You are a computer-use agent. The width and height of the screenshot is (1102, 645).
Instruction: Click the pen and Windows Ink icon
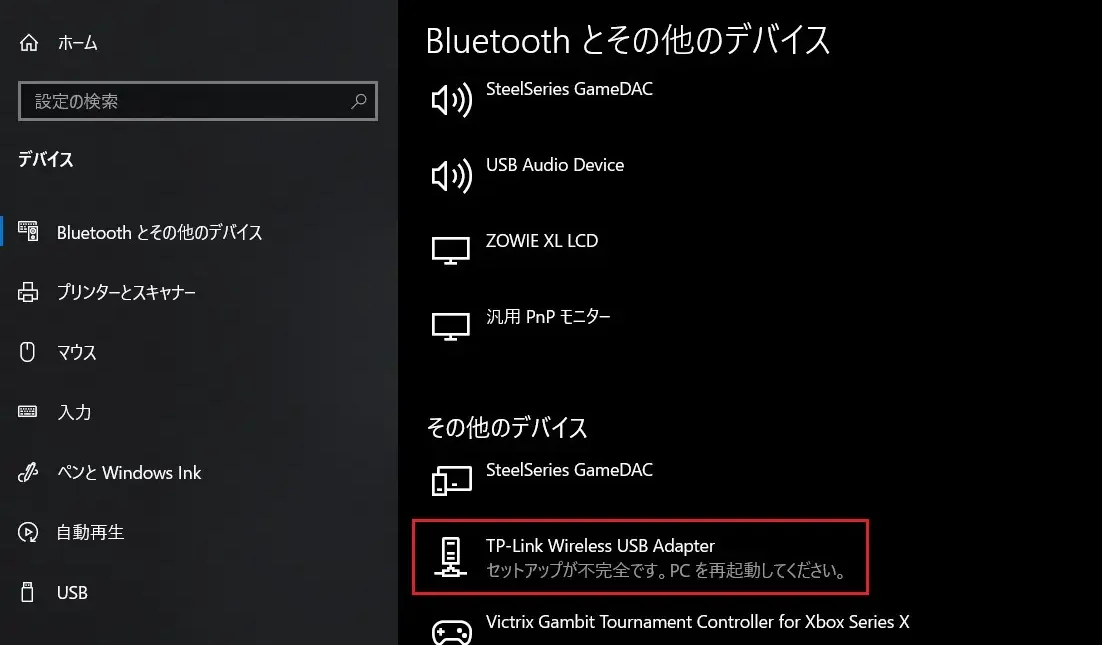pos(27,472)
